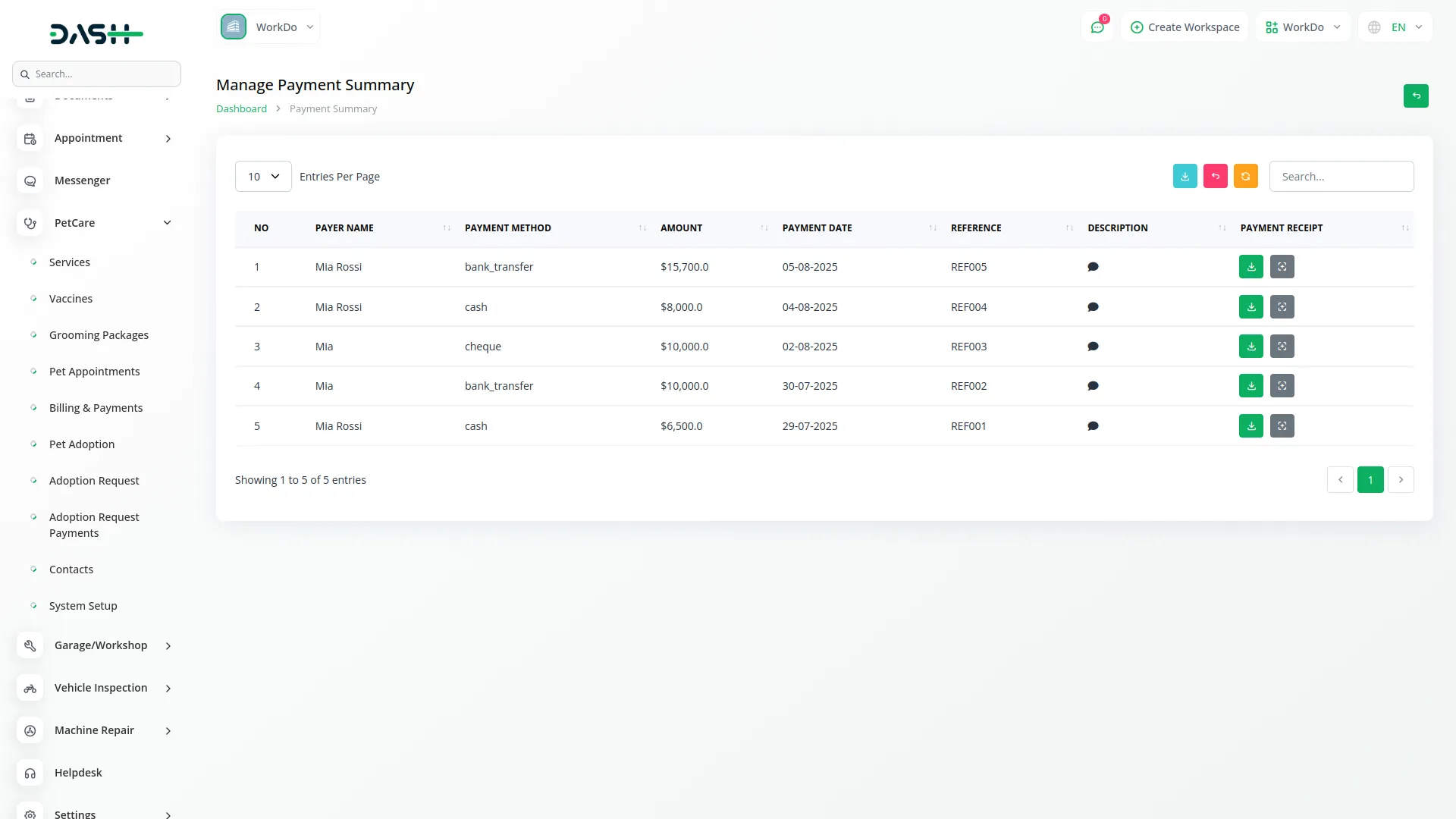Image resolution: width=1456 pixels, height=819 pixels.
Task: Click the table Search input field
Action: pyautogui.click(x=1341, y=176)
